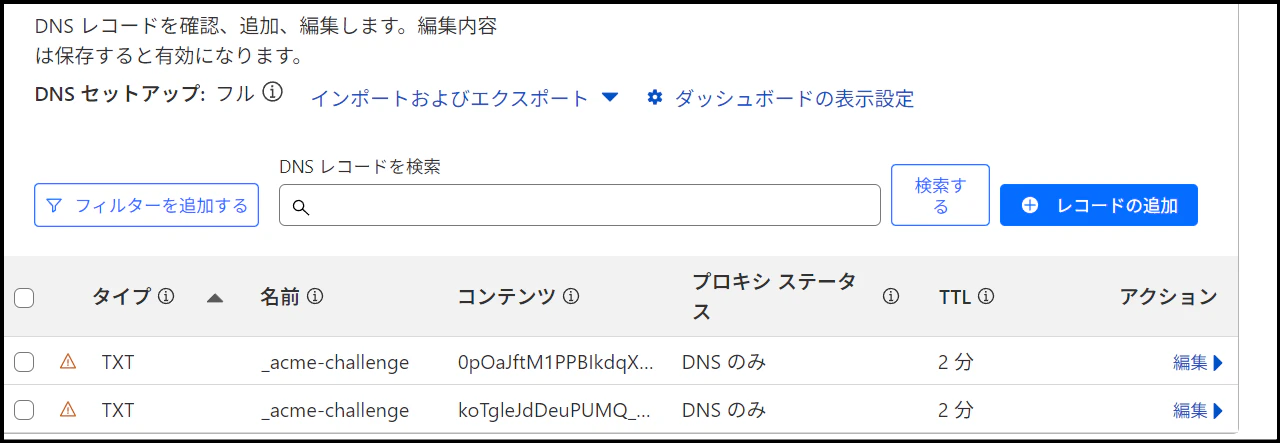The width and height of the screenshot is (1280, 443).
Task: Toggle the select-all checkbox in table header
Action: click(x=24, y=297)
